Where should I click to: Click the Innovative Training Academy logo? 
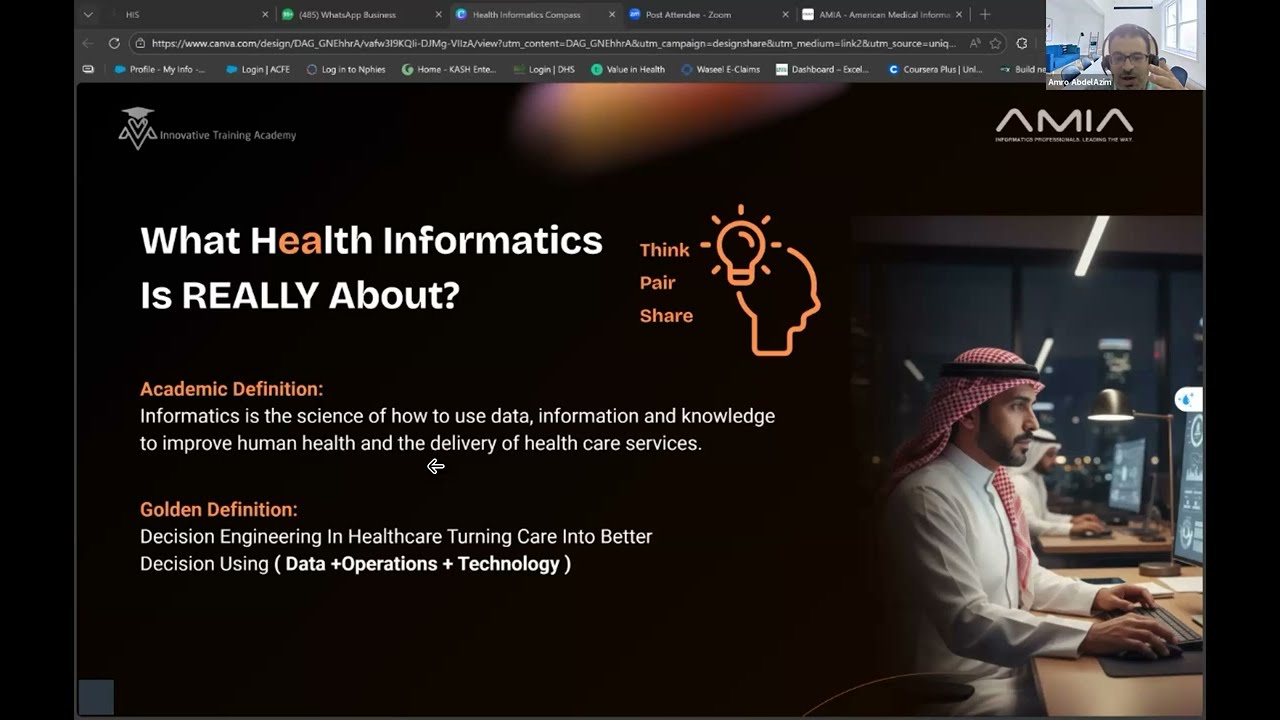[x=207, y=129]
